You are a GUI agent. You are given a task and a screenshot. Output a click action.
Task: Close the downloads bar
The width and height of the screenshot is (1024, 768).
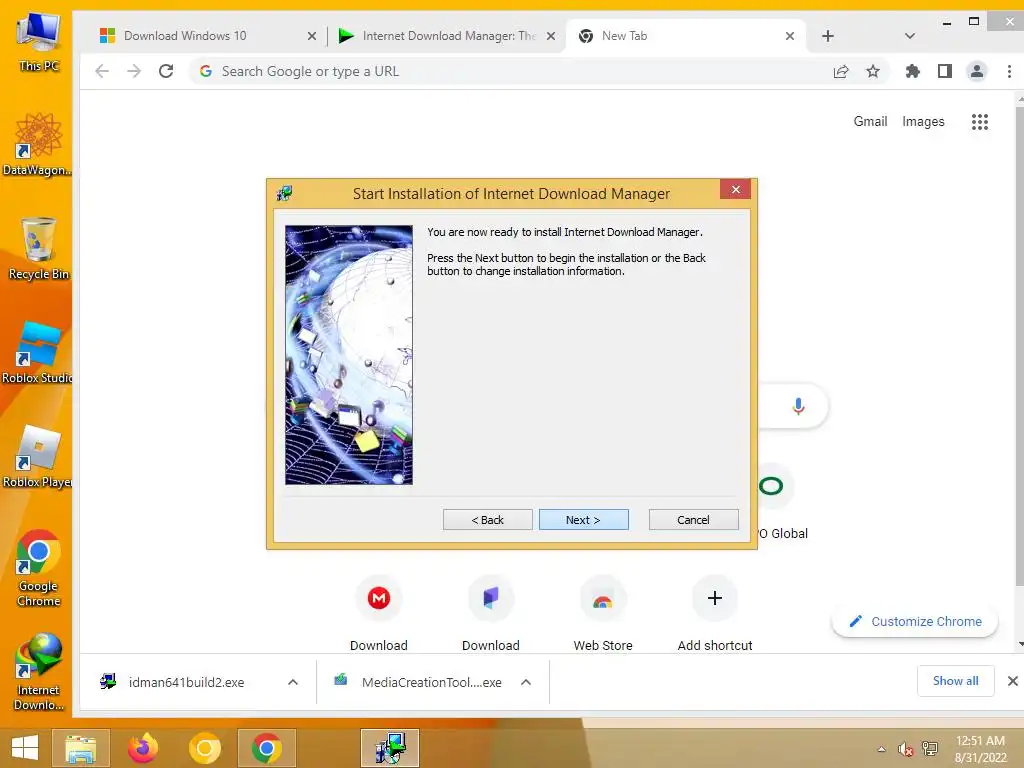click(x=1012, y=681)
